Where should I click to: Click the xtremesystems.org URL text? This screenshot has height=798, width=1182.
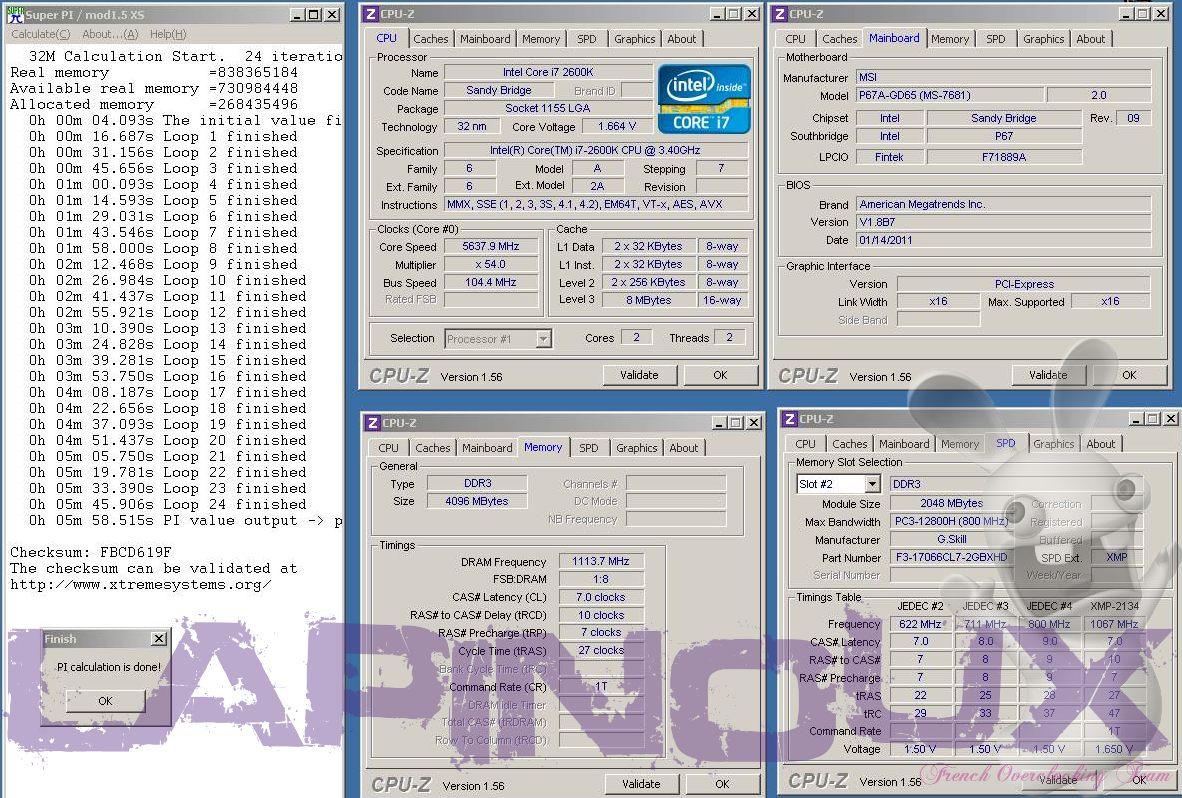point(141,584)
